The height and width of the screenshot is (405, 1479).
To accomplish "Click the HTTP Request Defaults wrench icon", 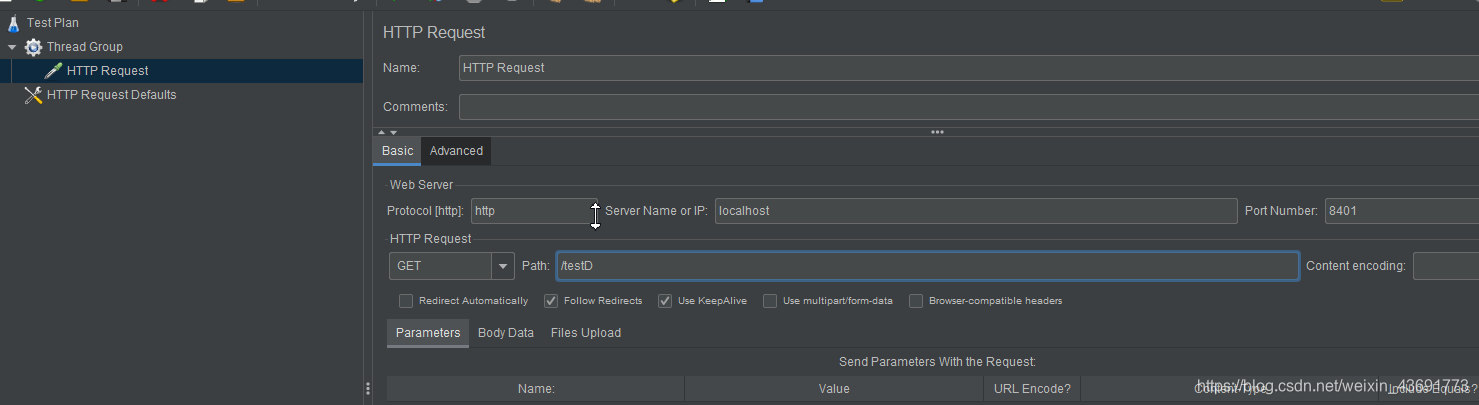I will [x=33, y=95].
